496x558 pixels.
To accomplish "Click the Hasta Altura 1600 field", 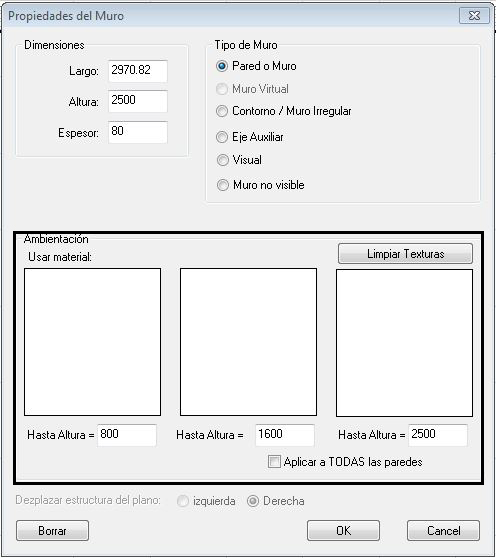I will point(285,435).
